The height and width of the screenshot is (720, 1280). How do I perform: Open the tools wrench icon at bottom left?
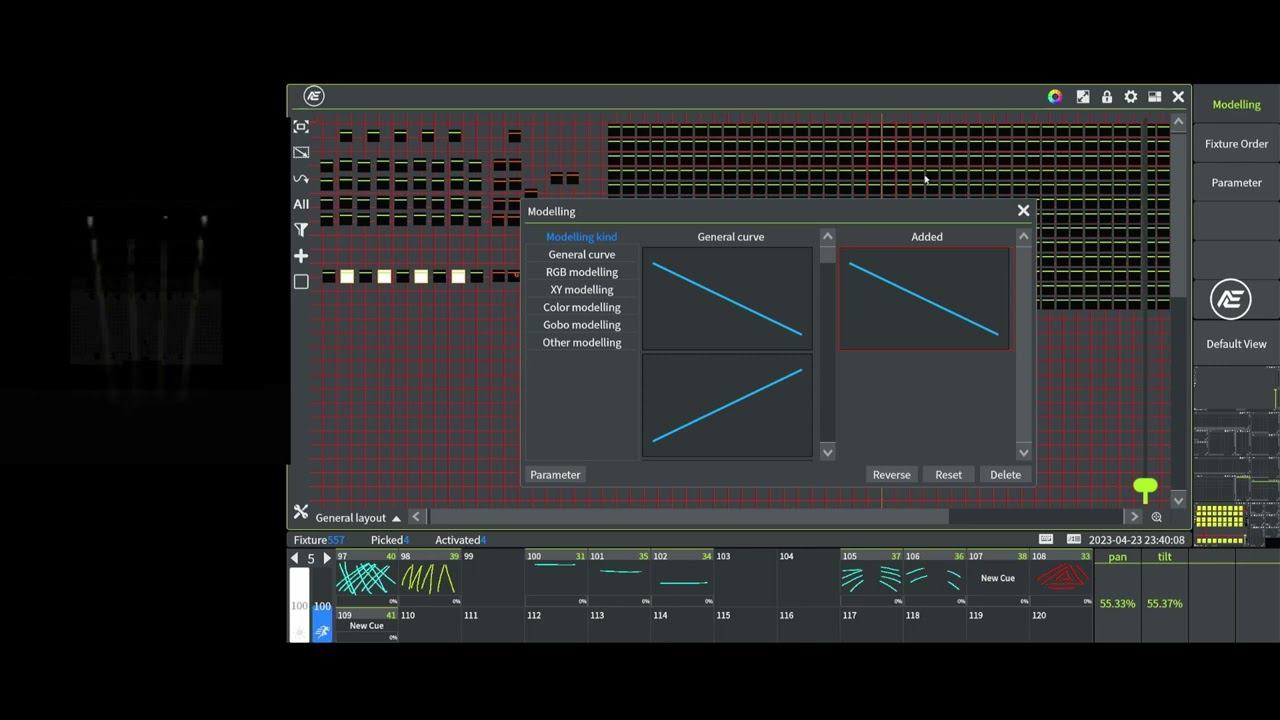point(301,513)
